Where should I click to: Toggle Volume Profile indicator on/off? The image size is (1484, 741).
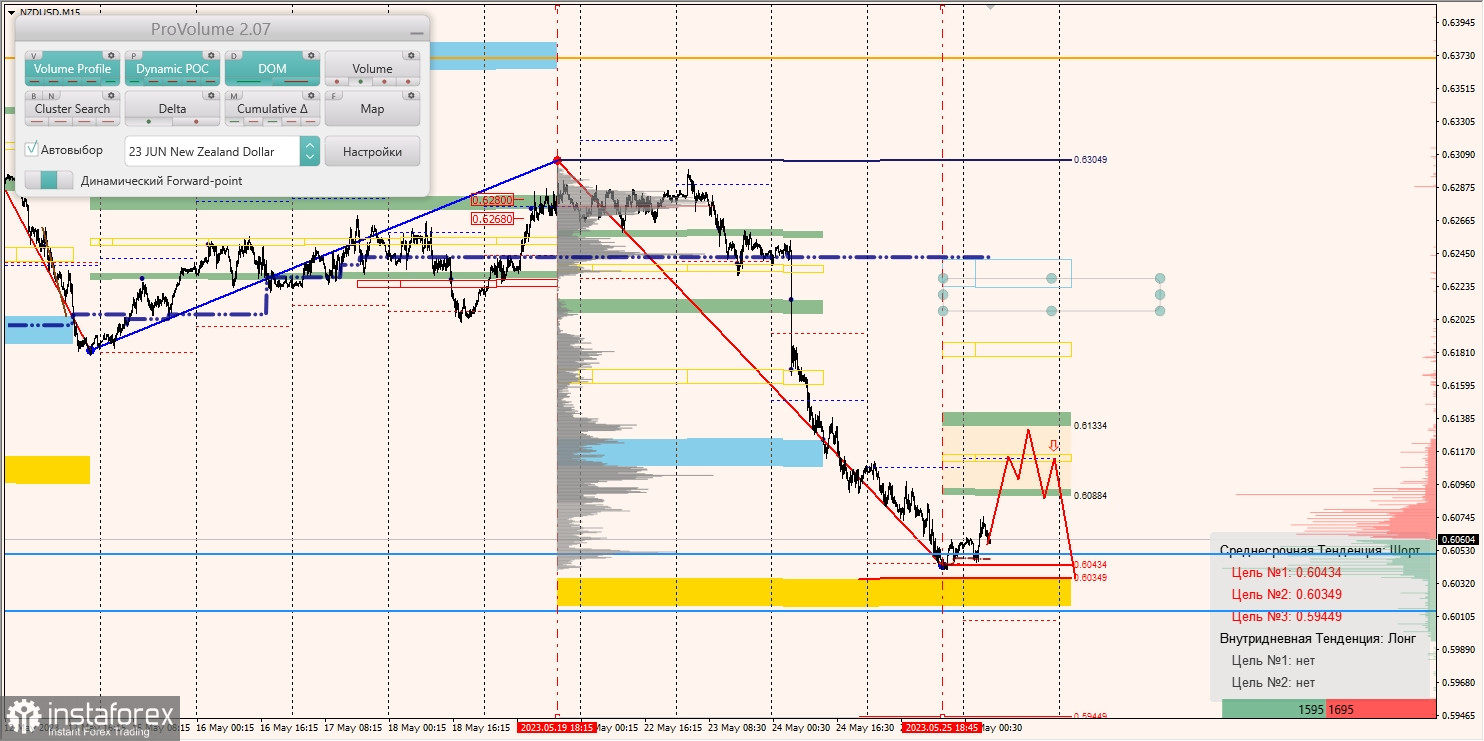(72, 68)
